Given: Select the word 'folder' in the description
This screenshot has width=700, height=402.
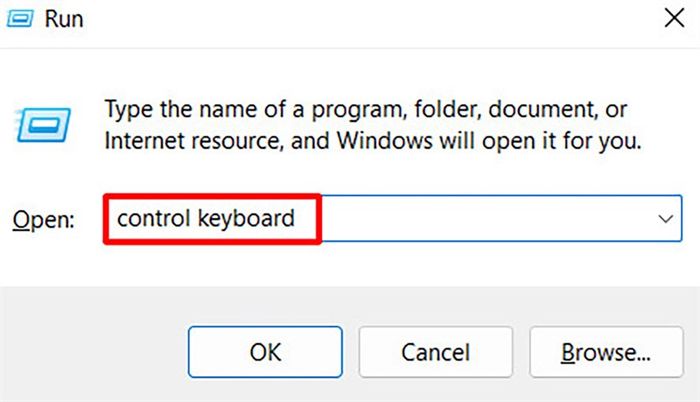Looking at the screenshot, I should coord(447,109).
